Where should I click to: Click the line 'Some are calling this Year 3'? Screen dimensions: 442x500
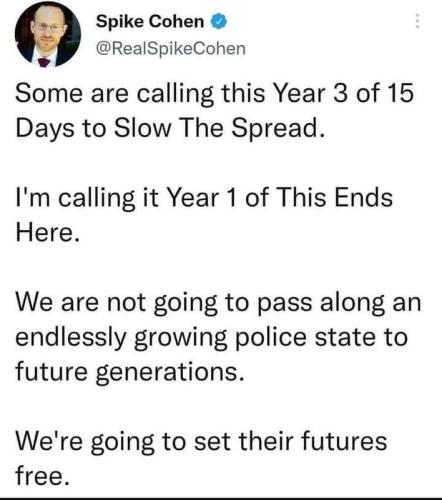(x=174, y=94)
